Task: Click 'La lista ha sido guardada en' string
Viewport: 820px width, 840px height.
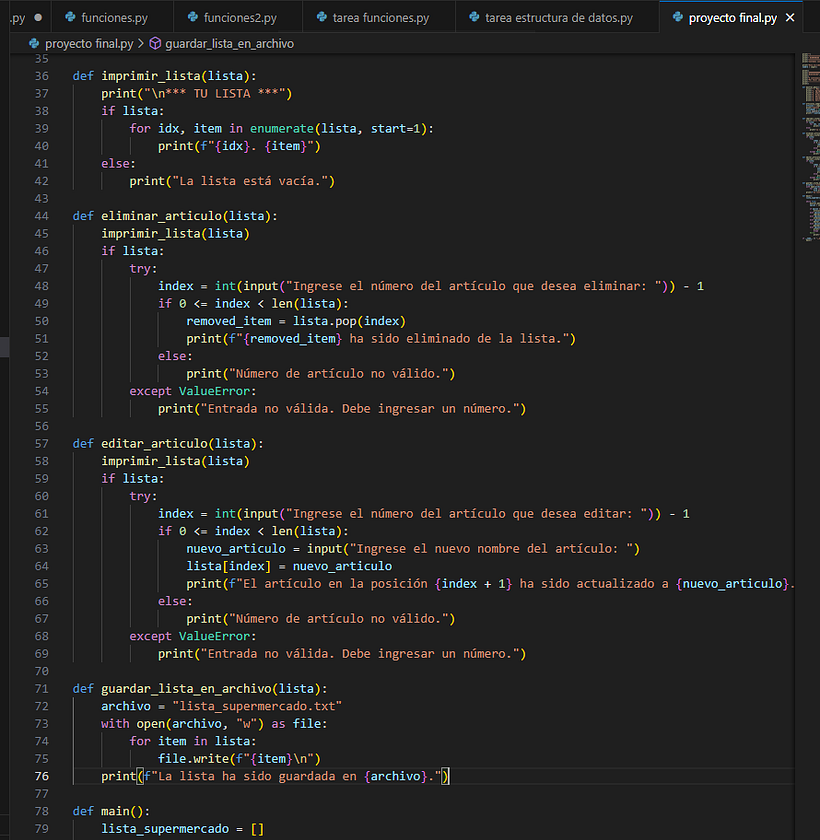Action: pos(257,776)
